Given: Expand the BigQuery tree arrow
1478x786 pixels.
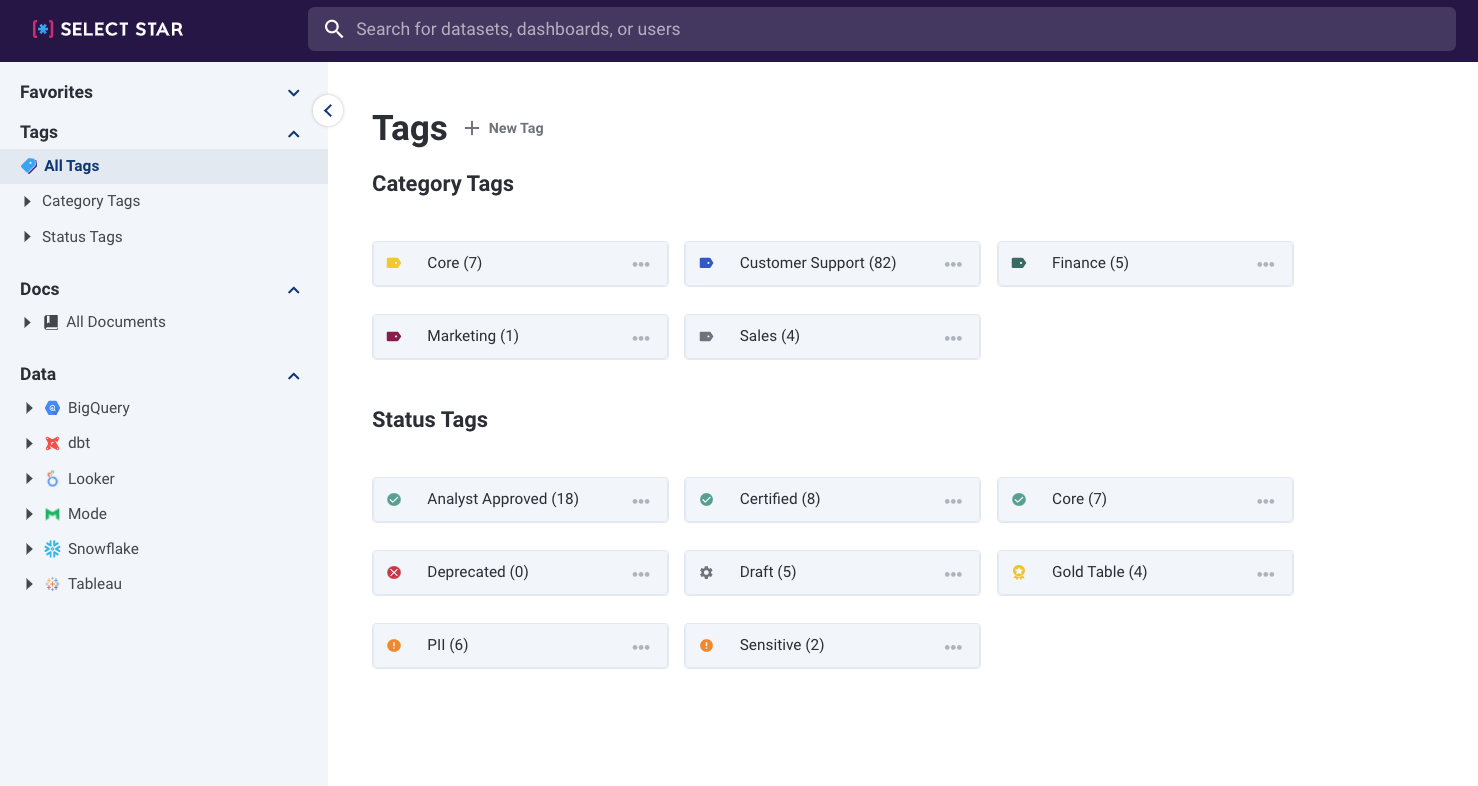Looking at the screenshot, I should (x=29, y=408).
